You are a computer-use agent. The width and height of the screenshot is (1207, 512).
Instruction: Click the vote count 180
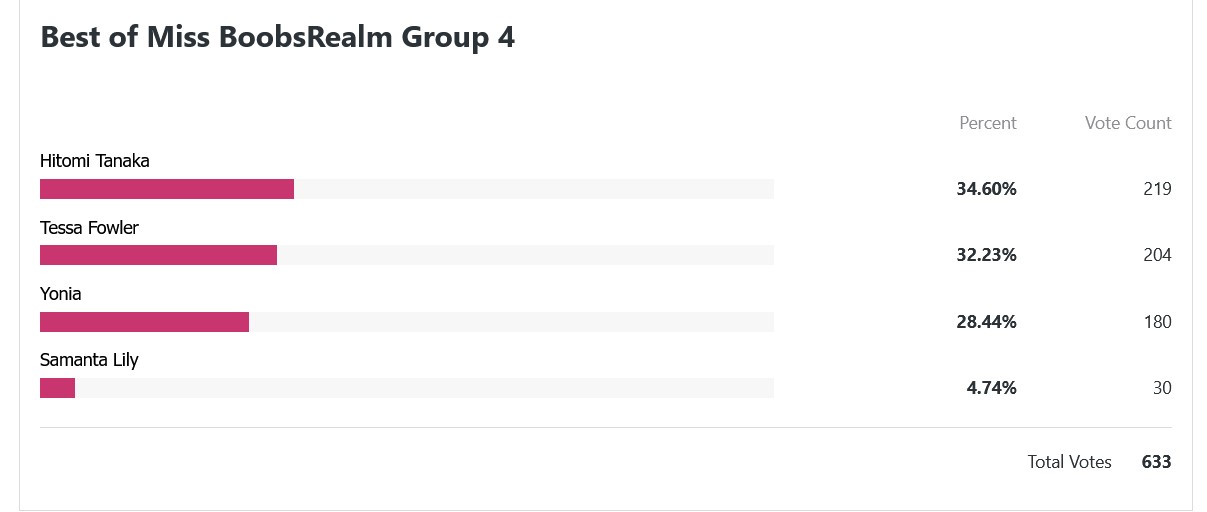(x=1158, y=322)
